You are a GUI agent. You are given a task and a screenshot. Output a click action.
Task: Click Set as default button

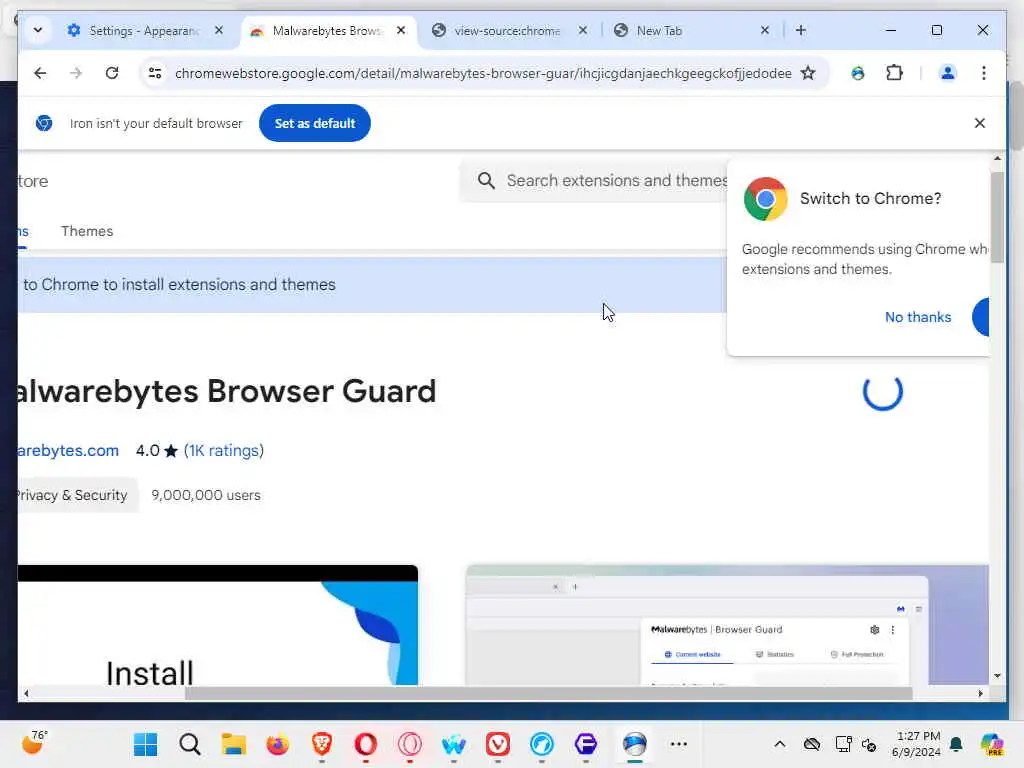point(315,123)
